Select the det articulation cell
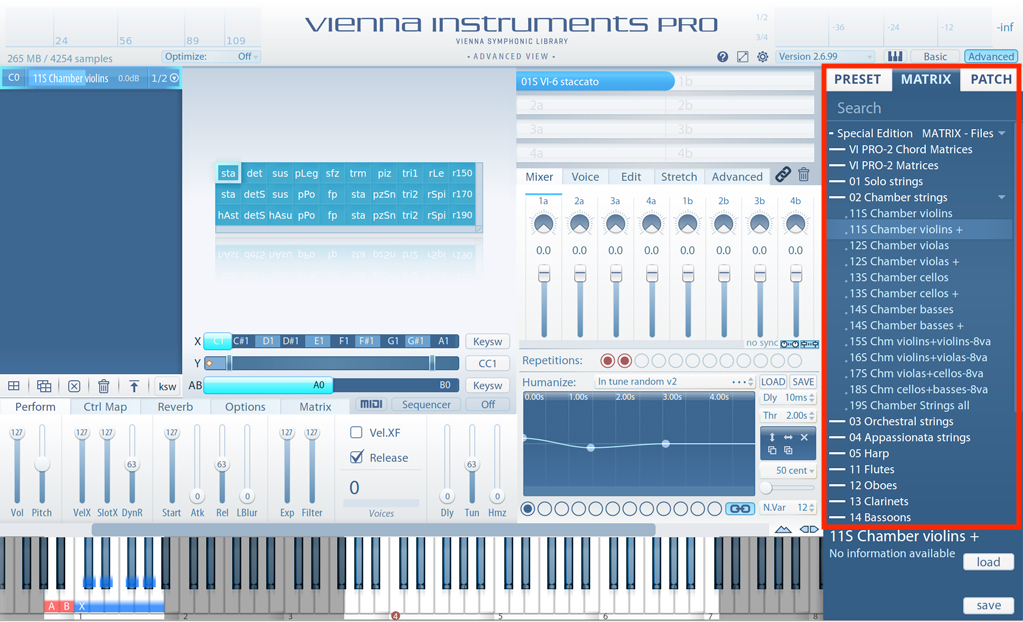The height and width of the screenshot is (622, 1023). click(x=254, y=173)
